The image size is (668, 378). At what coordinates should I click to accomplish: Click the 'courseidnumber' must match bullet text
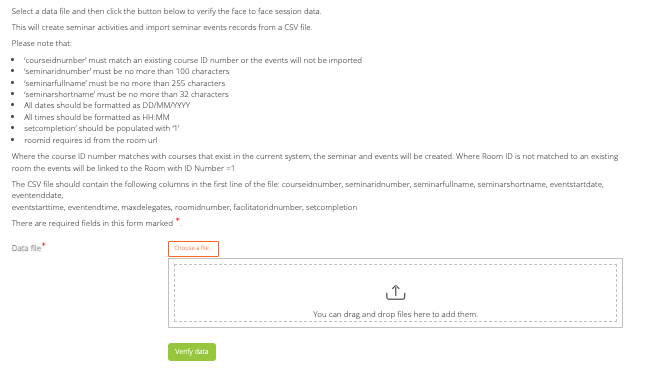click(x=193, y=60)
